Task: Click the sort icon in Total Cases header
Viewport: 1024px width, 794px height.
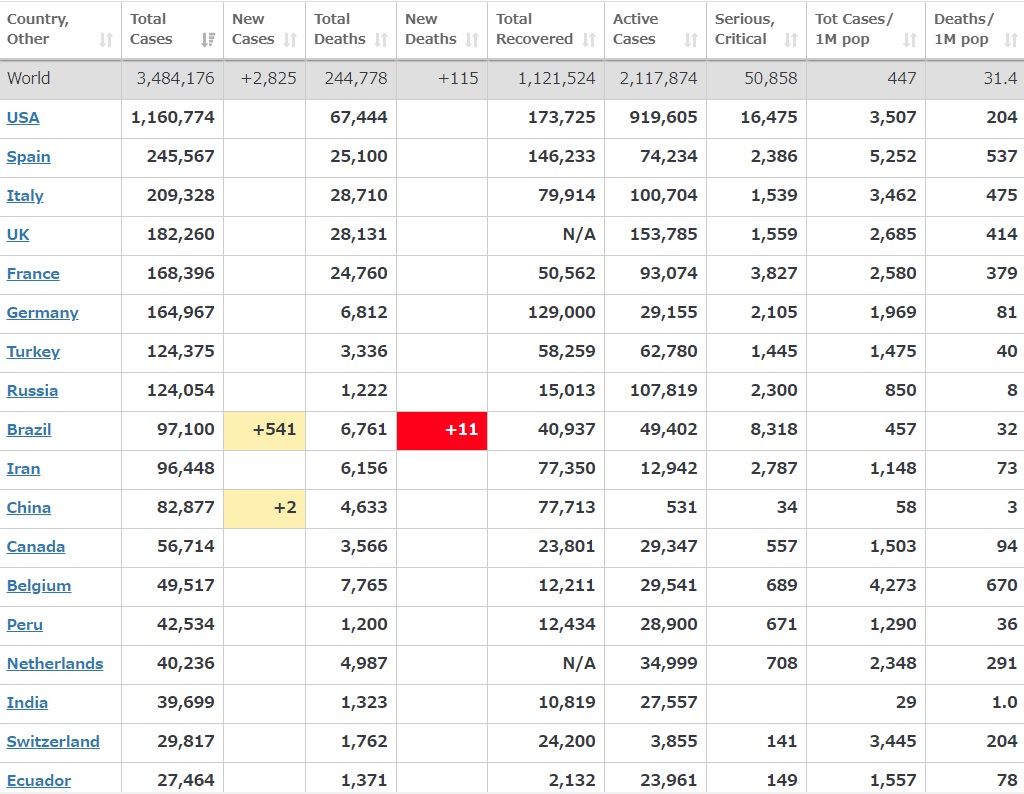Action: tap(208, 40)
